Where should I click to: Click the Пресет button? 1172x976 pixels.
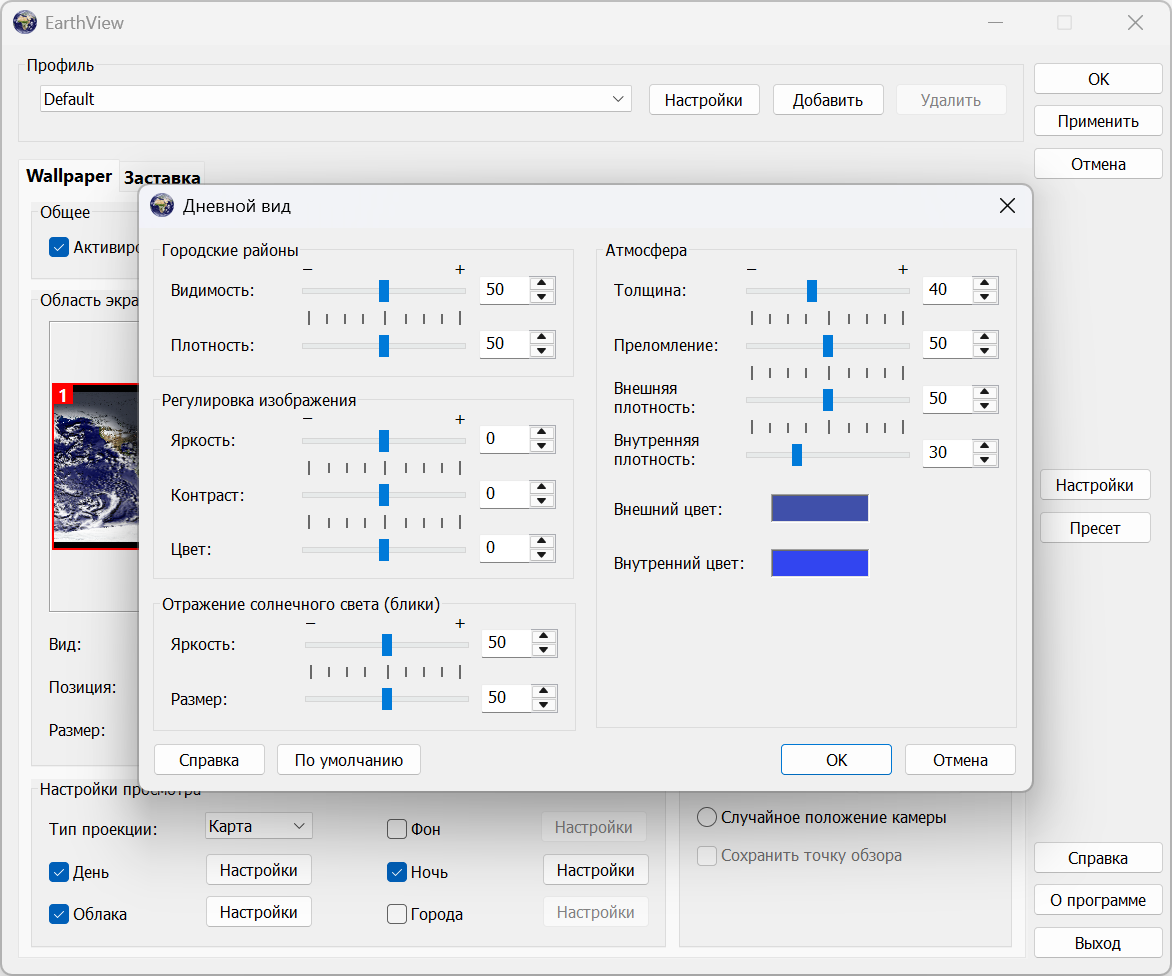[x=1094, y=528]
